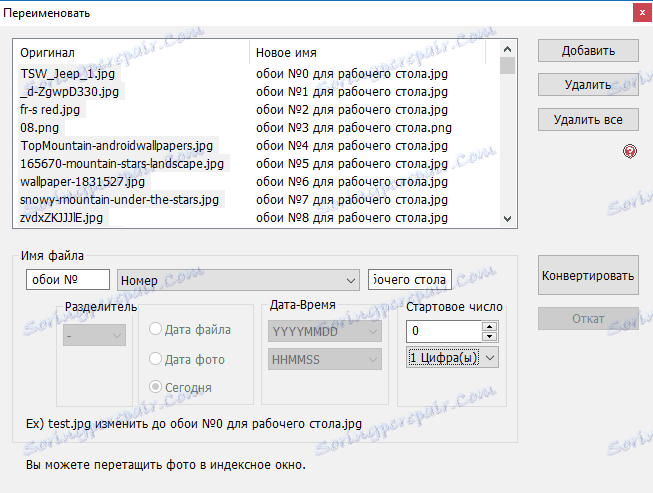Select 165670-mountain-stars-landscape.jpg row
Image resolution: width=653 pixels, height=493 pixels.
coord(122,164)
